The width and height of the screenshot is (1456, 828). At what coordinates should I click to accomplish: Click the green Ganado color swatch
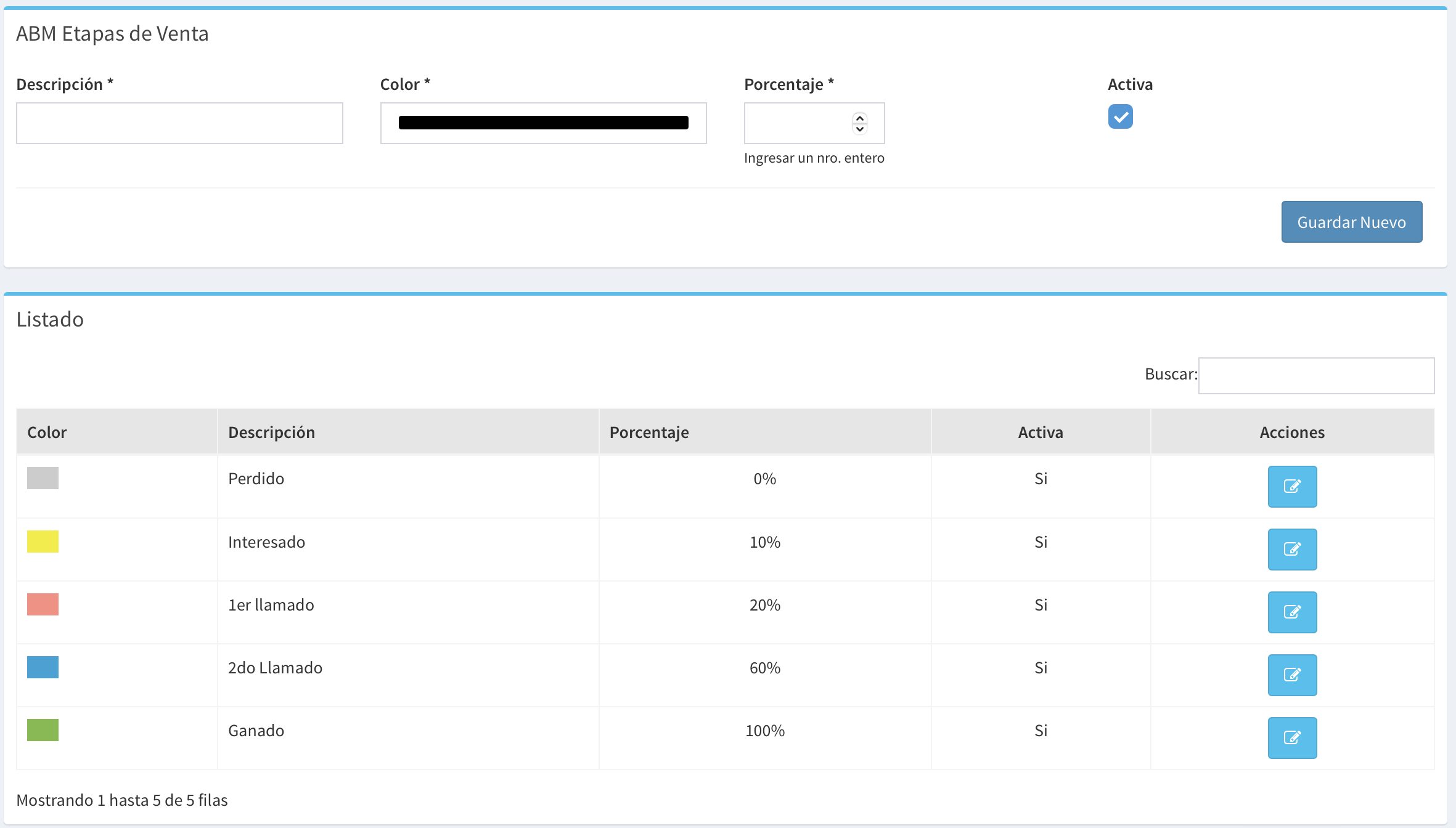pos(43,730)
